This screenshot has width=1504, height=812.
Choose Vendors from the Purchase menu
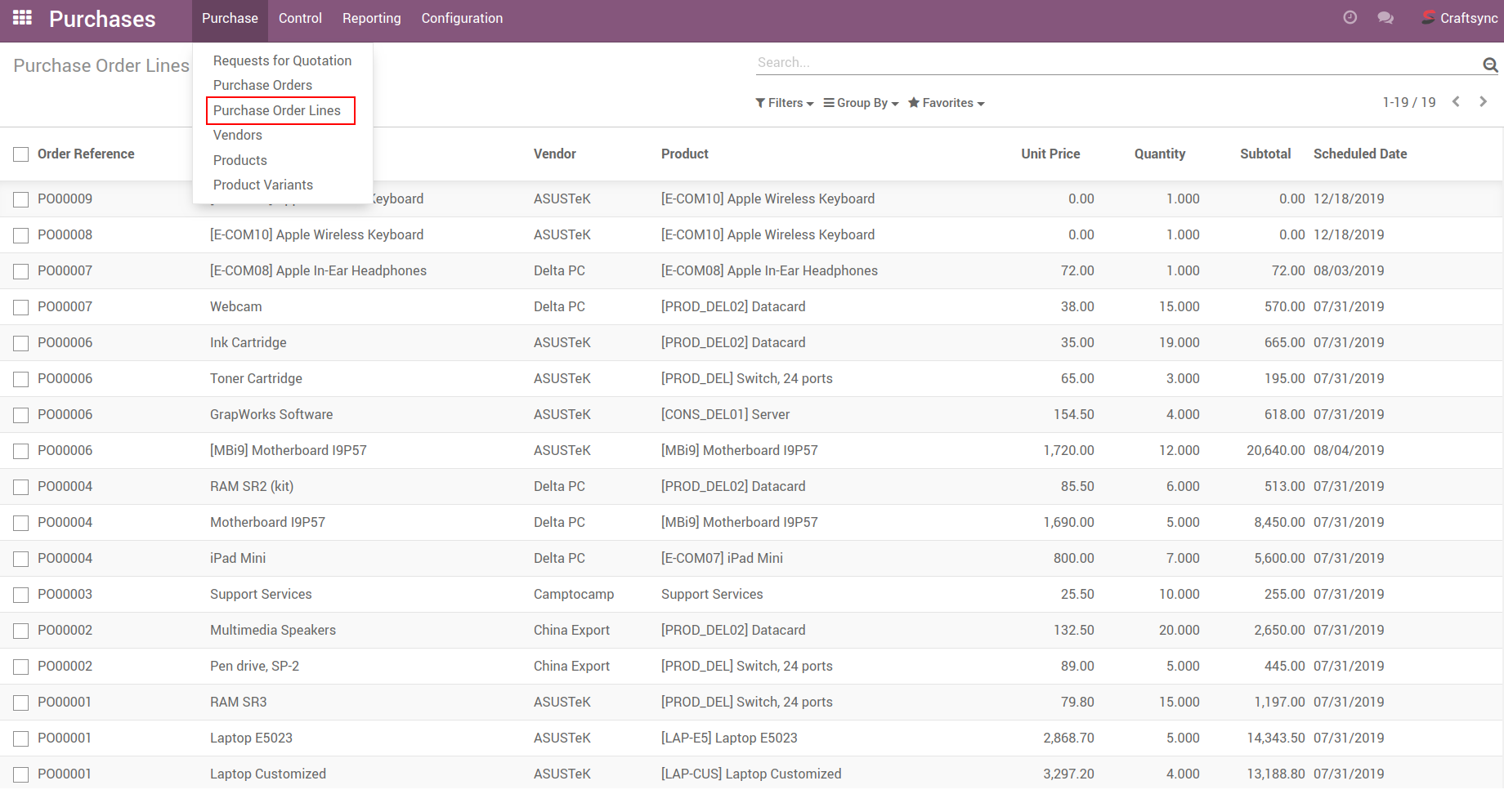click(238, 136)
